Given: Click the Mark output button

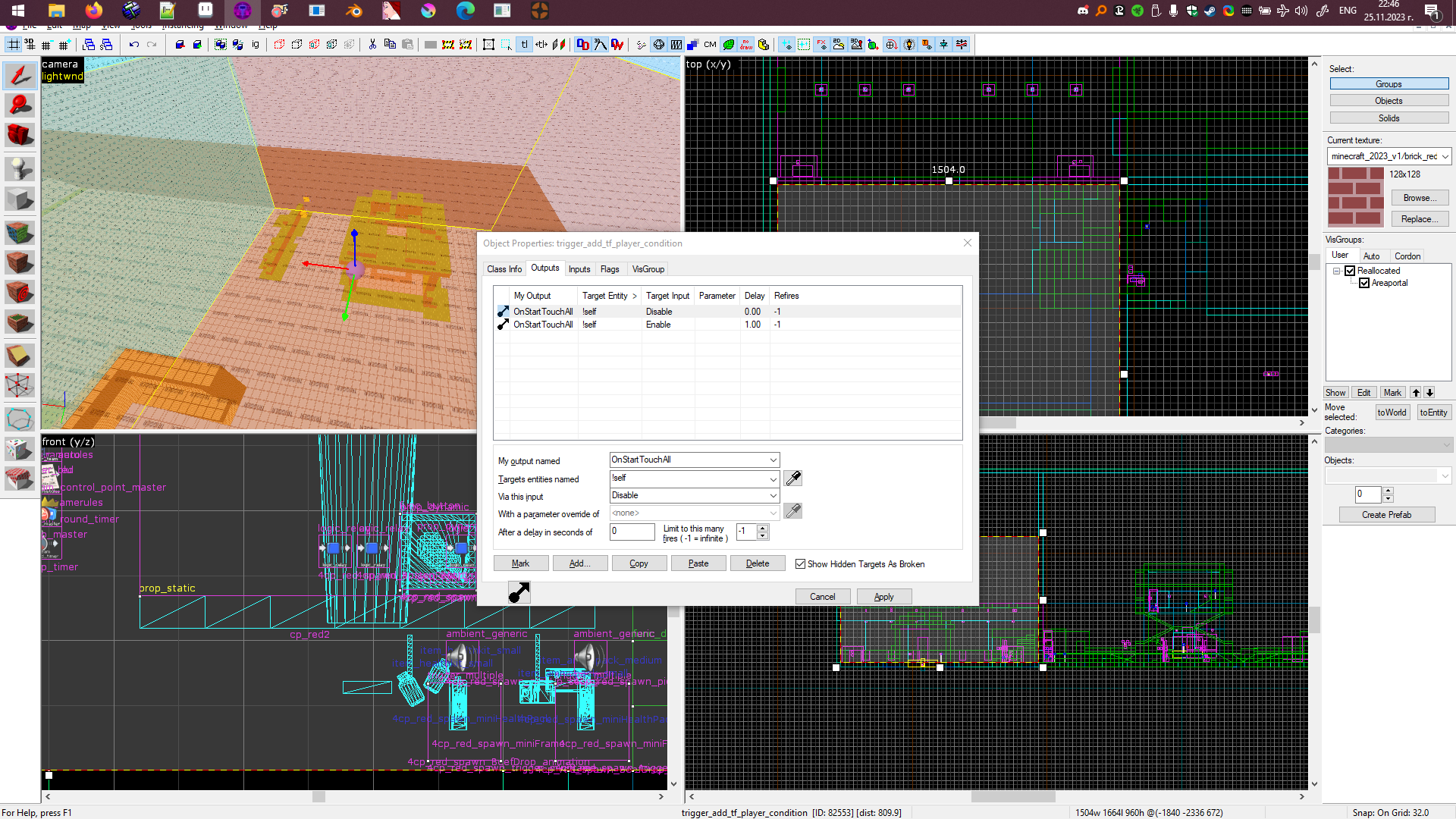Looking at the screenshot, I should pos(521,563).
